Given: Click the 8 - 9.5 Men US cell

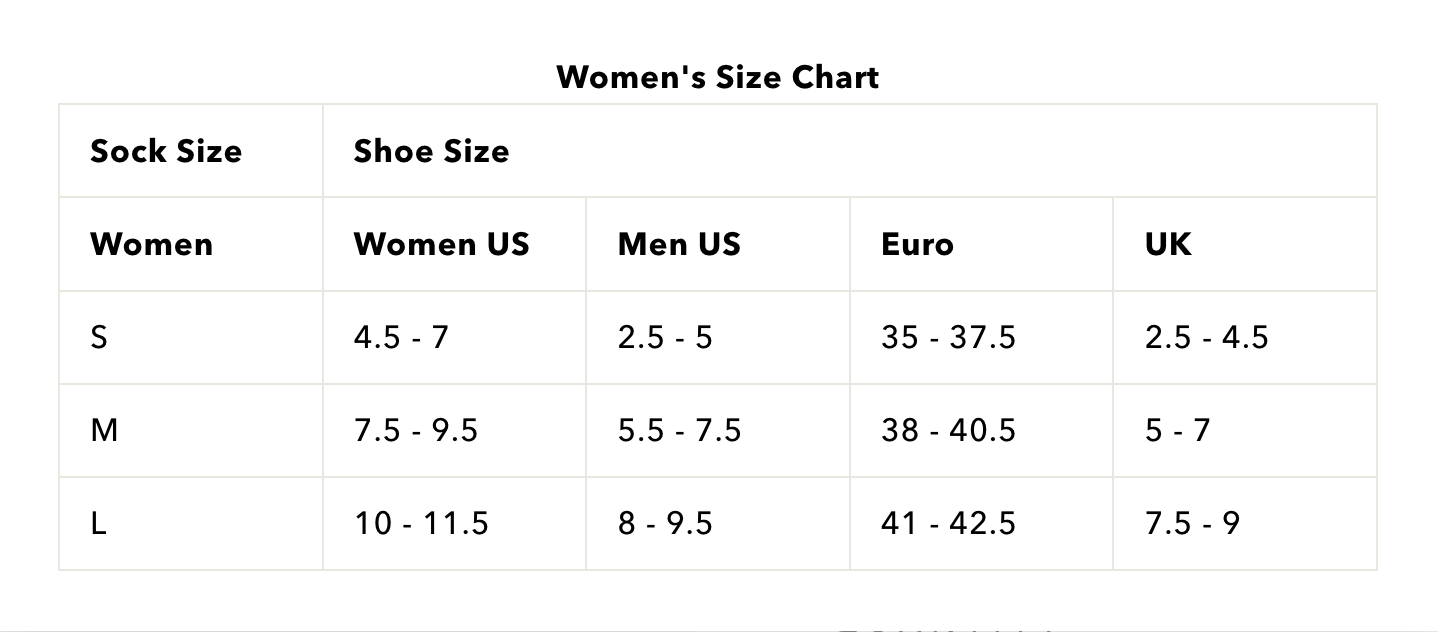Looking at the screenshot, I should [718, 523].
